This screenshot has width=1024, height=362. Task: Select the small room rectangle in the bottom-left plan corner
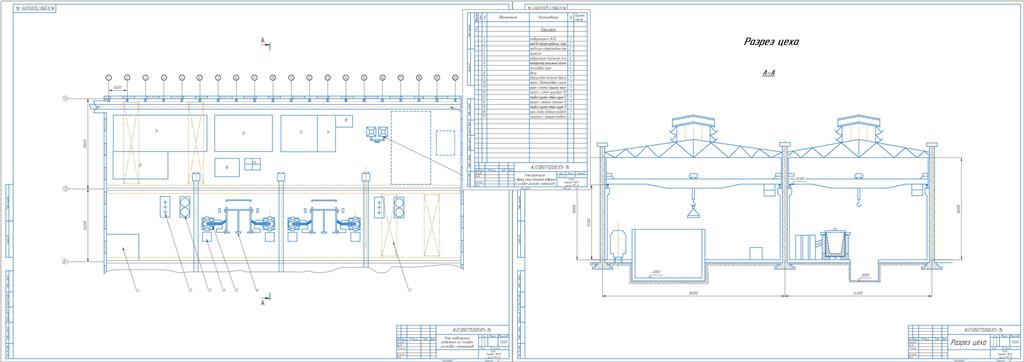point(123,247)
